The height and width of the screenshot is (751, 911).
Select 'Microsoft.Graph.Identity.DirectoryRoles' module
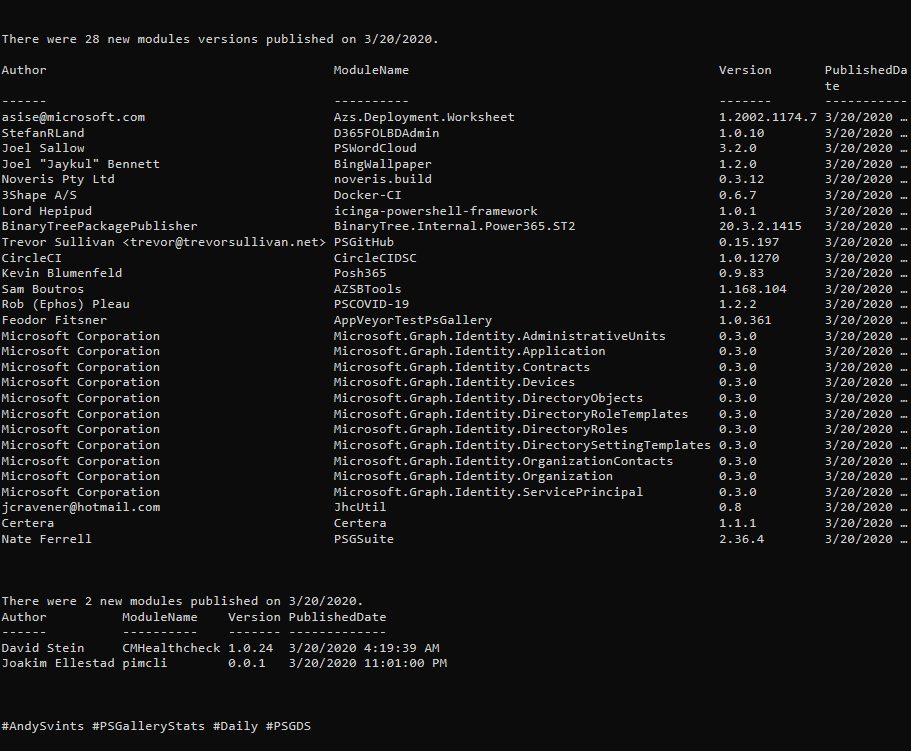480,430
